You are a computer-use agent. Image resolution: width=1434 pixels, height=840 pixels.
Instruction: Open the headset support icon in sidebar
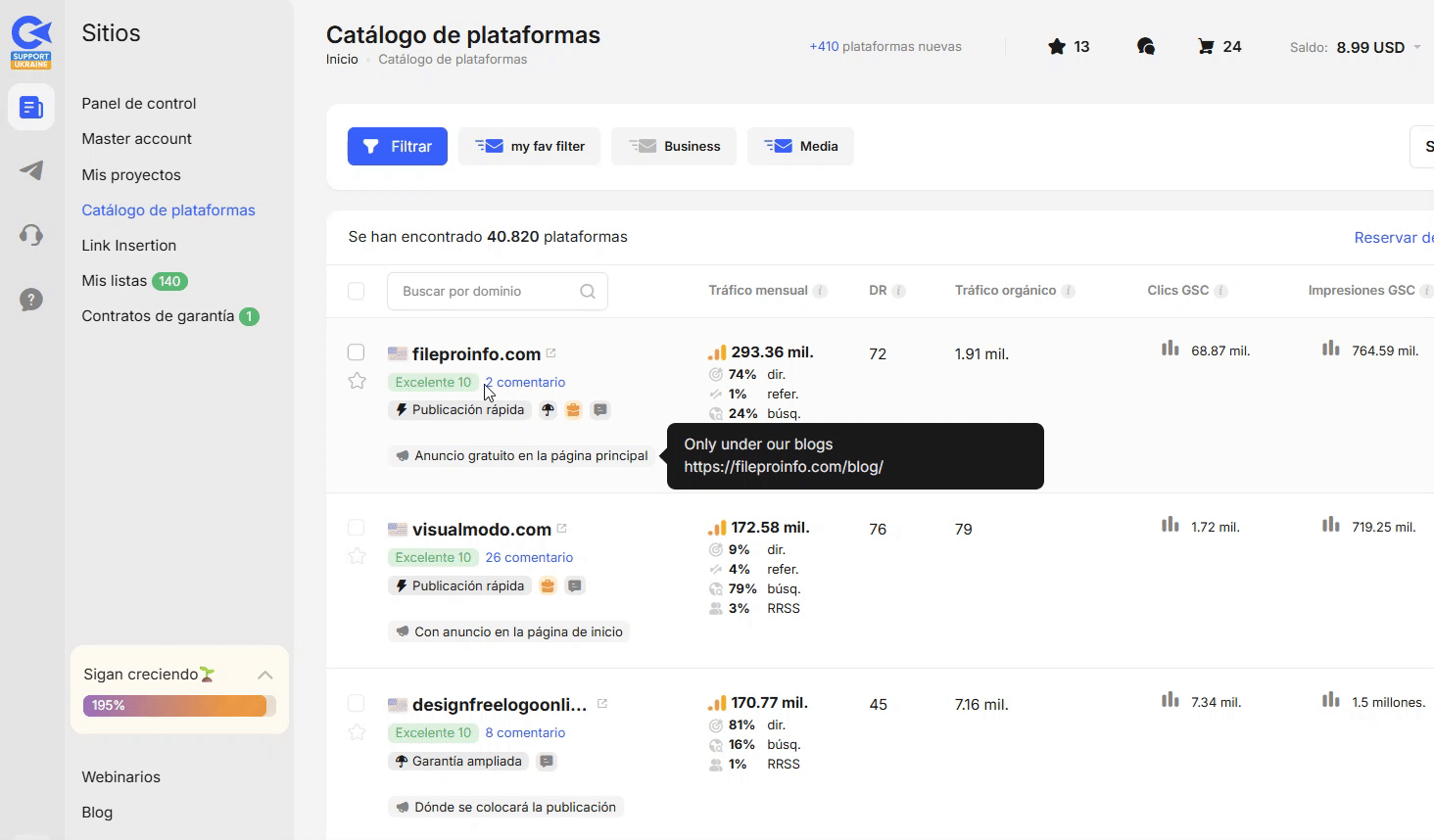31,235
